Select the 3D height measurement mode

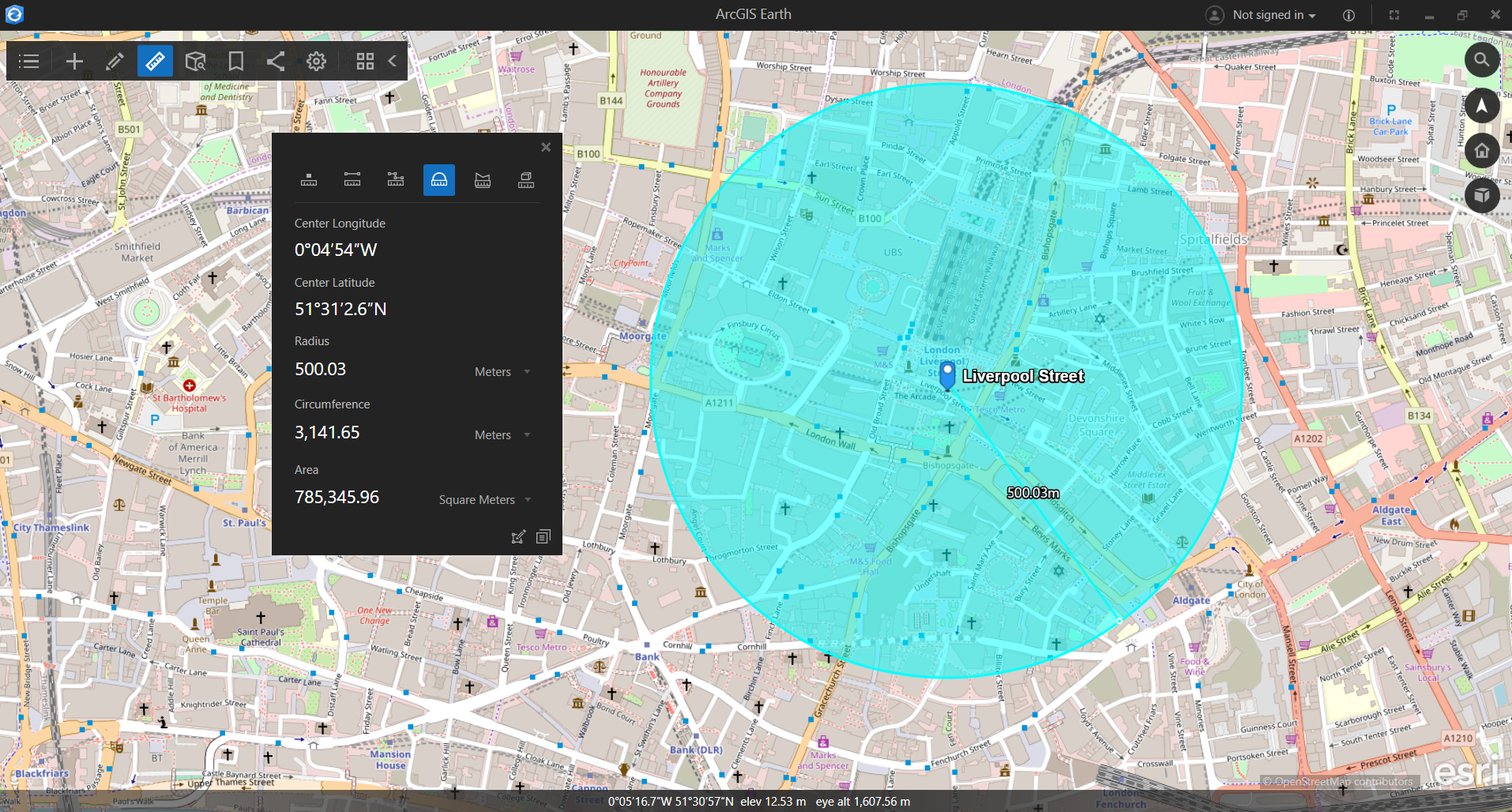coord(526,180)
